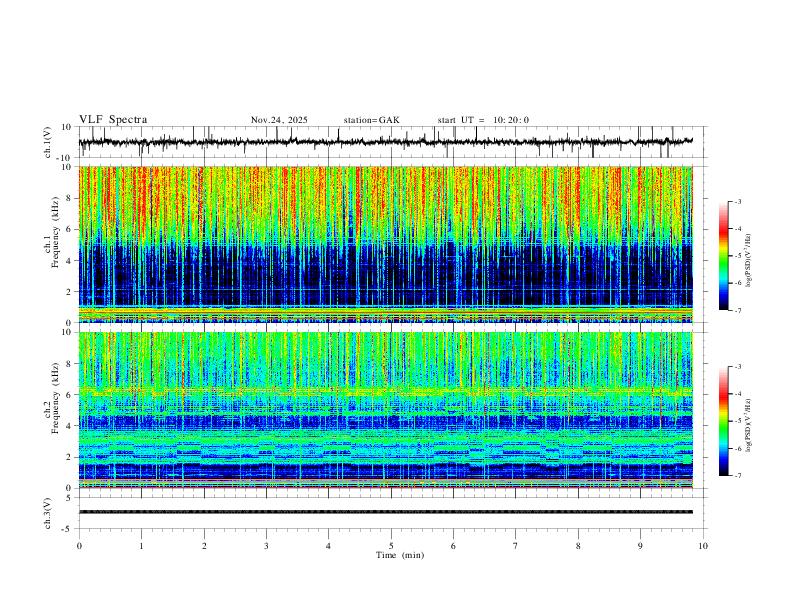Click the time axis tick label '3'
The height and width of the screenshot is (612, 792).
coord(266,546)
